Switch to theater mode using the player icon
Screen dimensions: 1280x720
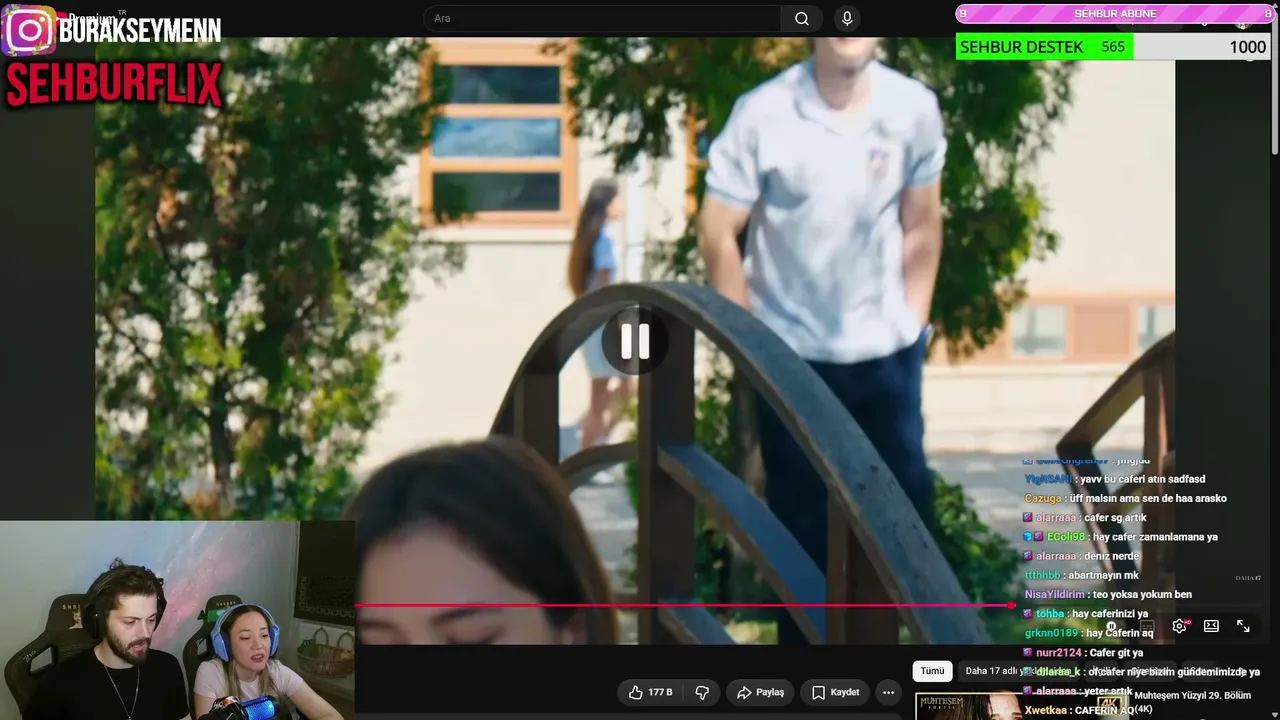1211,626
